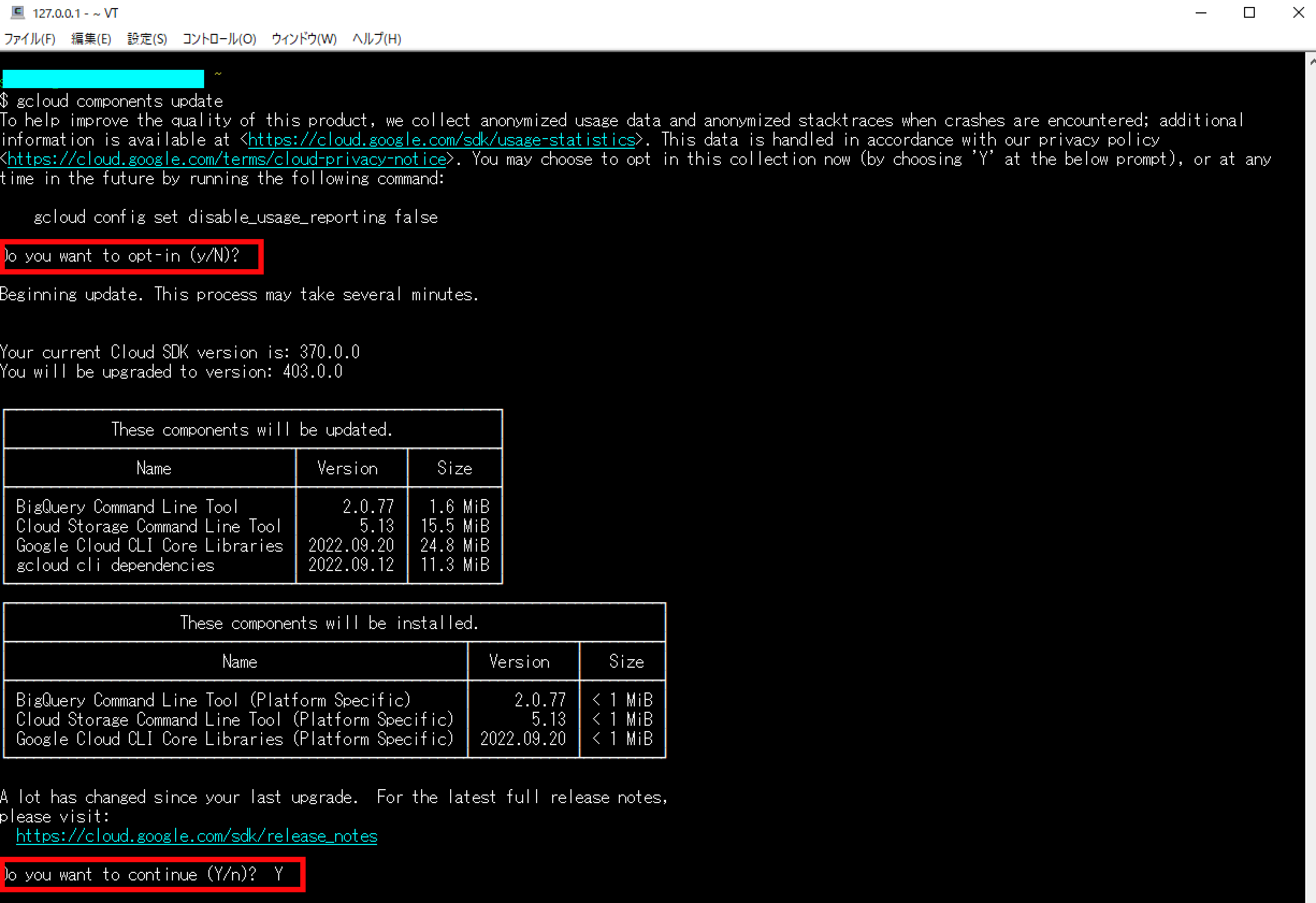Click the cloud-privacy-notice URL link

click(x=227, y=159)
